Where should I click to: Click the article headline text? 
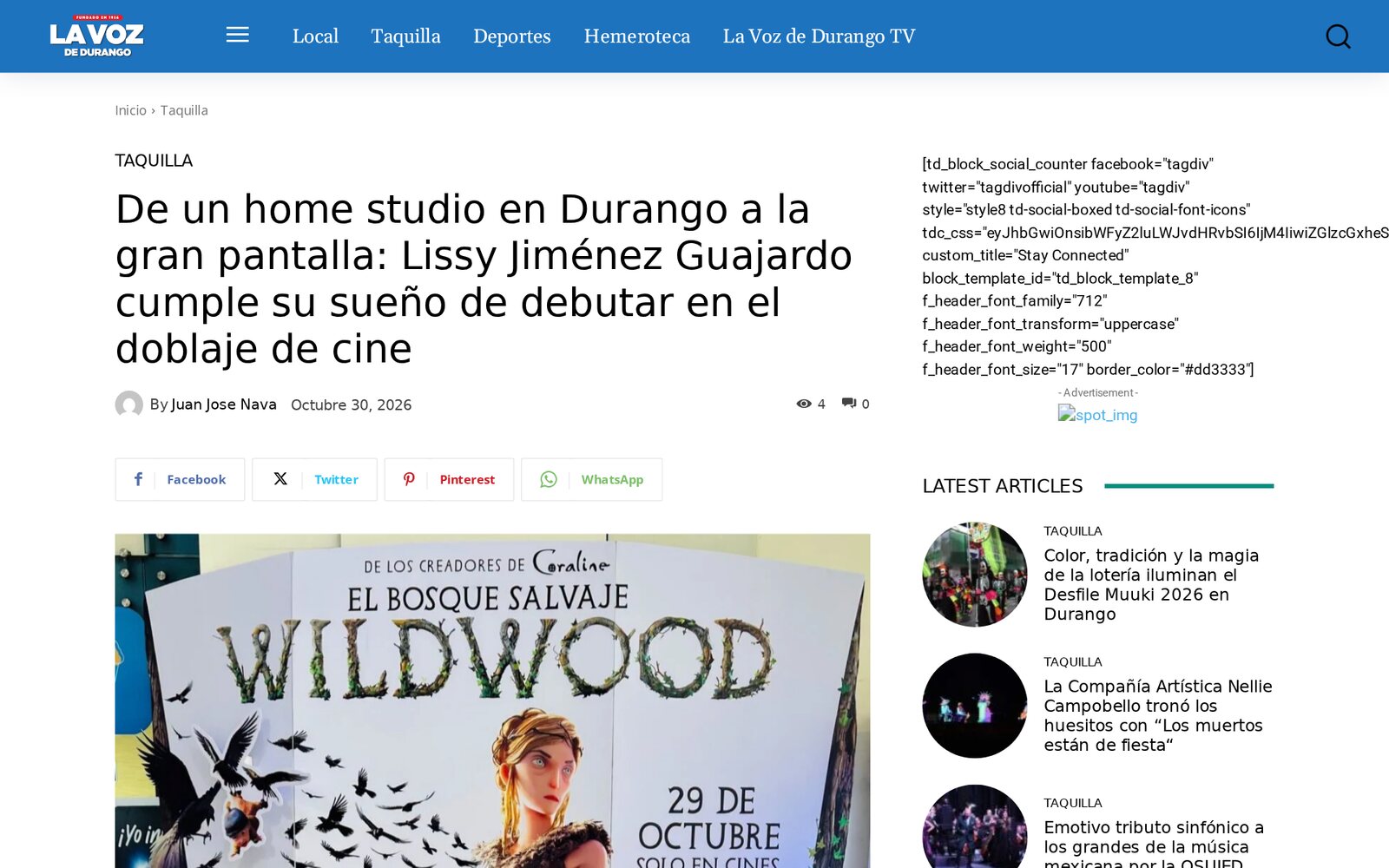coord(484,279)
